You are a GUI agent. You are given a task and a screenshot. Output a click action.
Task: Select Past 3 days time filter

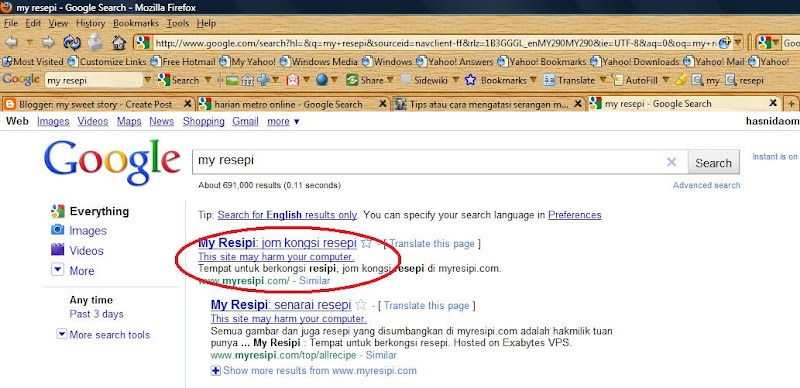96,314
